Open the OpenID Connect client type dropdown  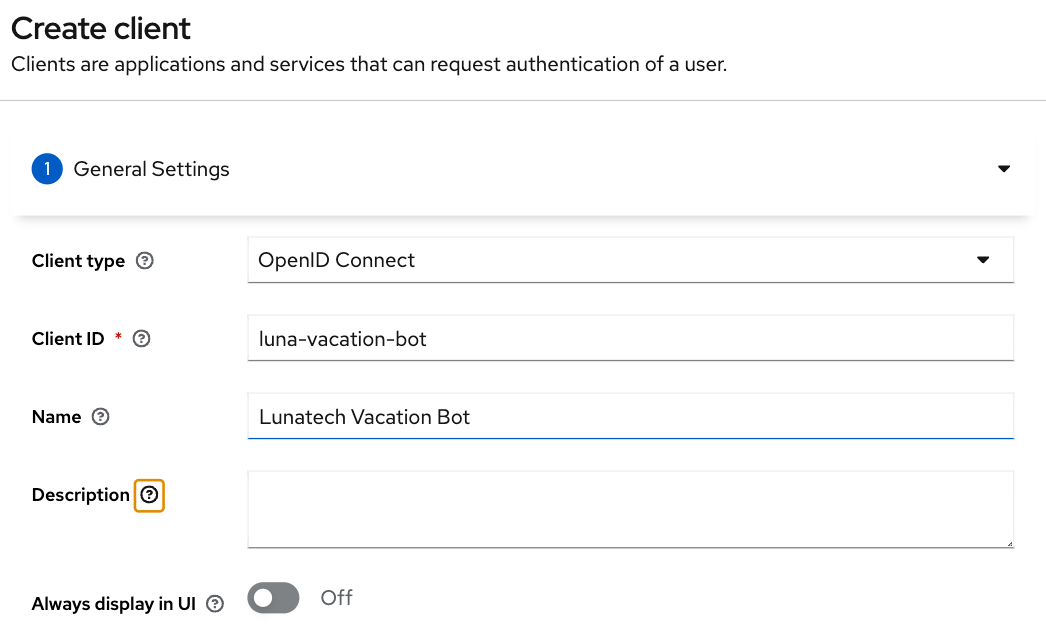[x=630, y=260]
